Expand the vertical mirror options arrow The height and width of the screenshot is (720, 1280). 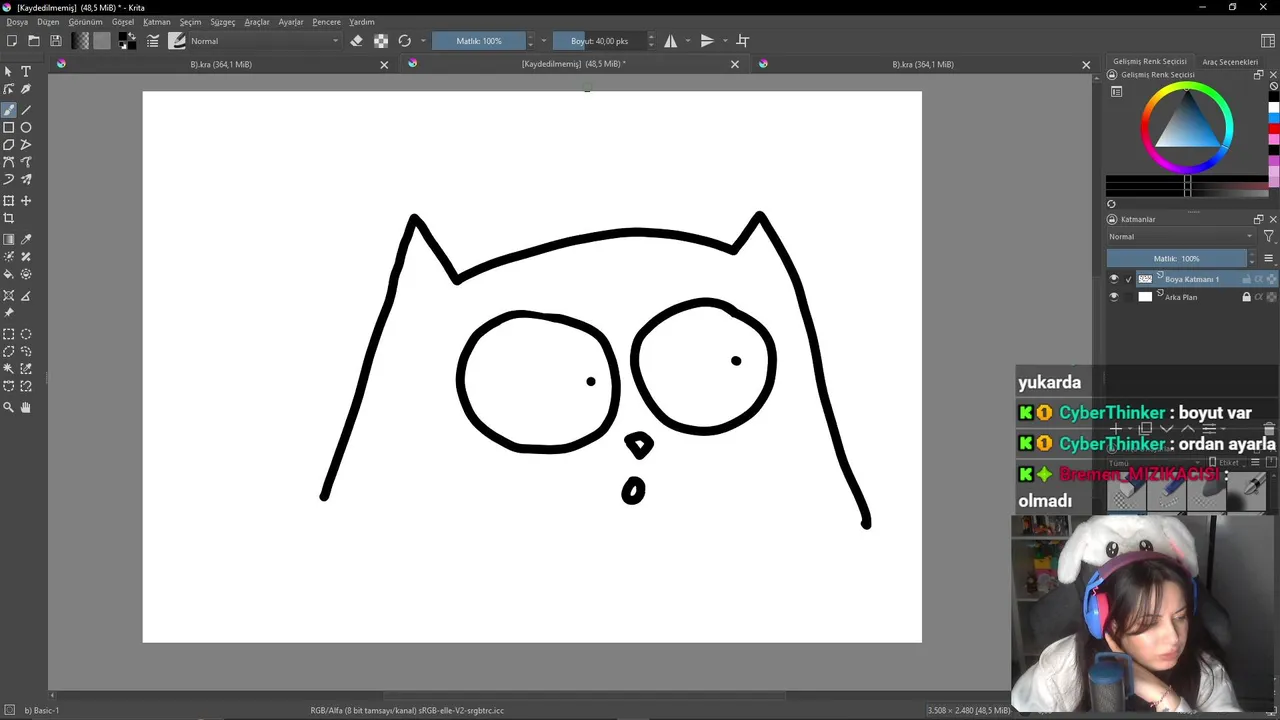(724, 41)
